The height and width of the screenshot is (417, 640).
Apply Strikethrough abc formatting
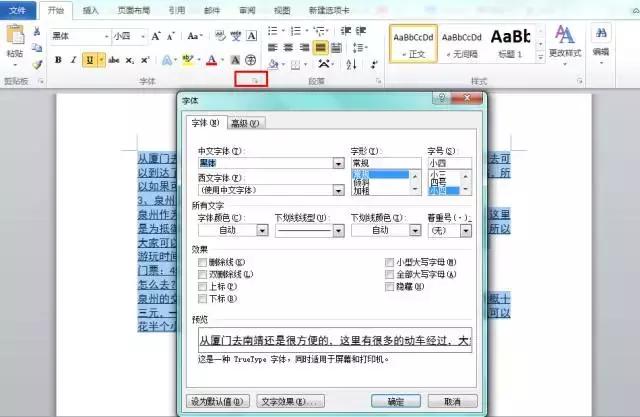(113, 60)
